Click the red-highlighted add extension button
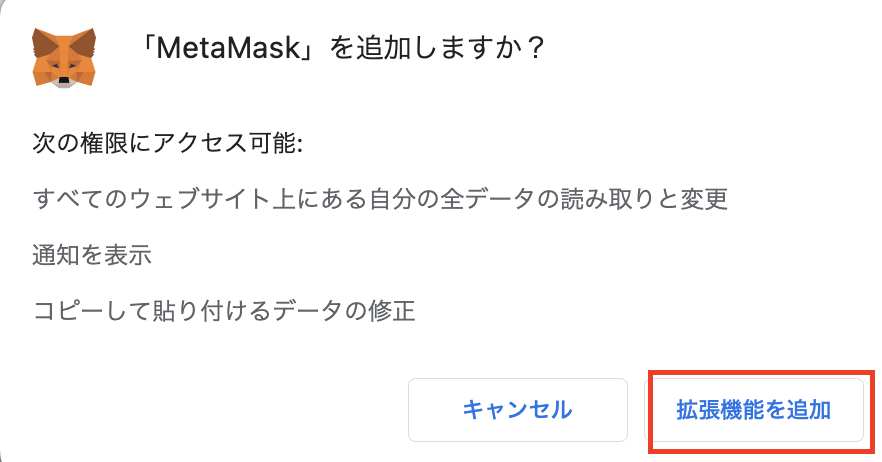Viewport: 882px width, 462px height. click(x=754, y=410)
